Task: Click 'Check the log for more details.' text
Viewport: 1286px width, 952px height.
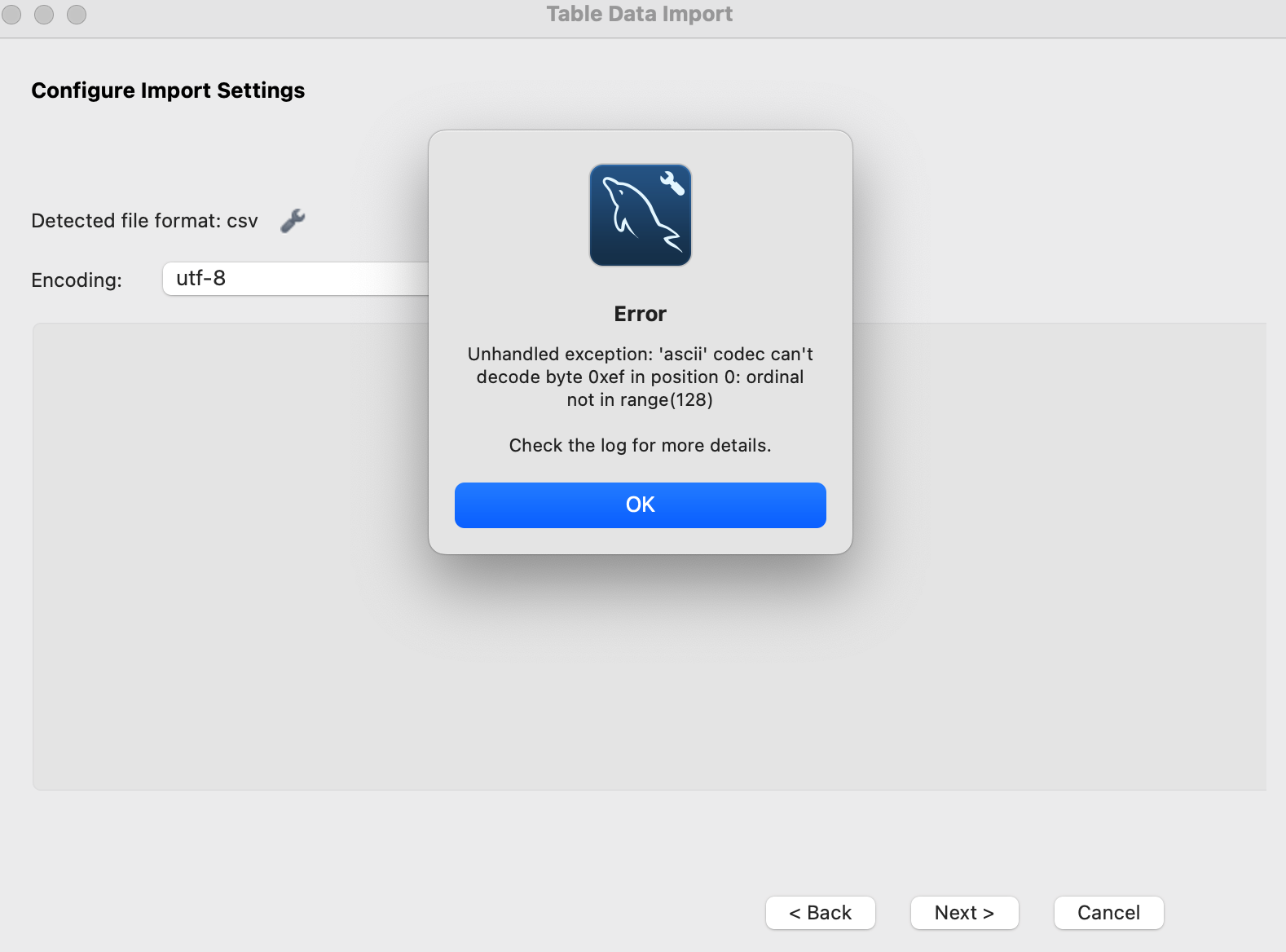Action: [641, 445]
